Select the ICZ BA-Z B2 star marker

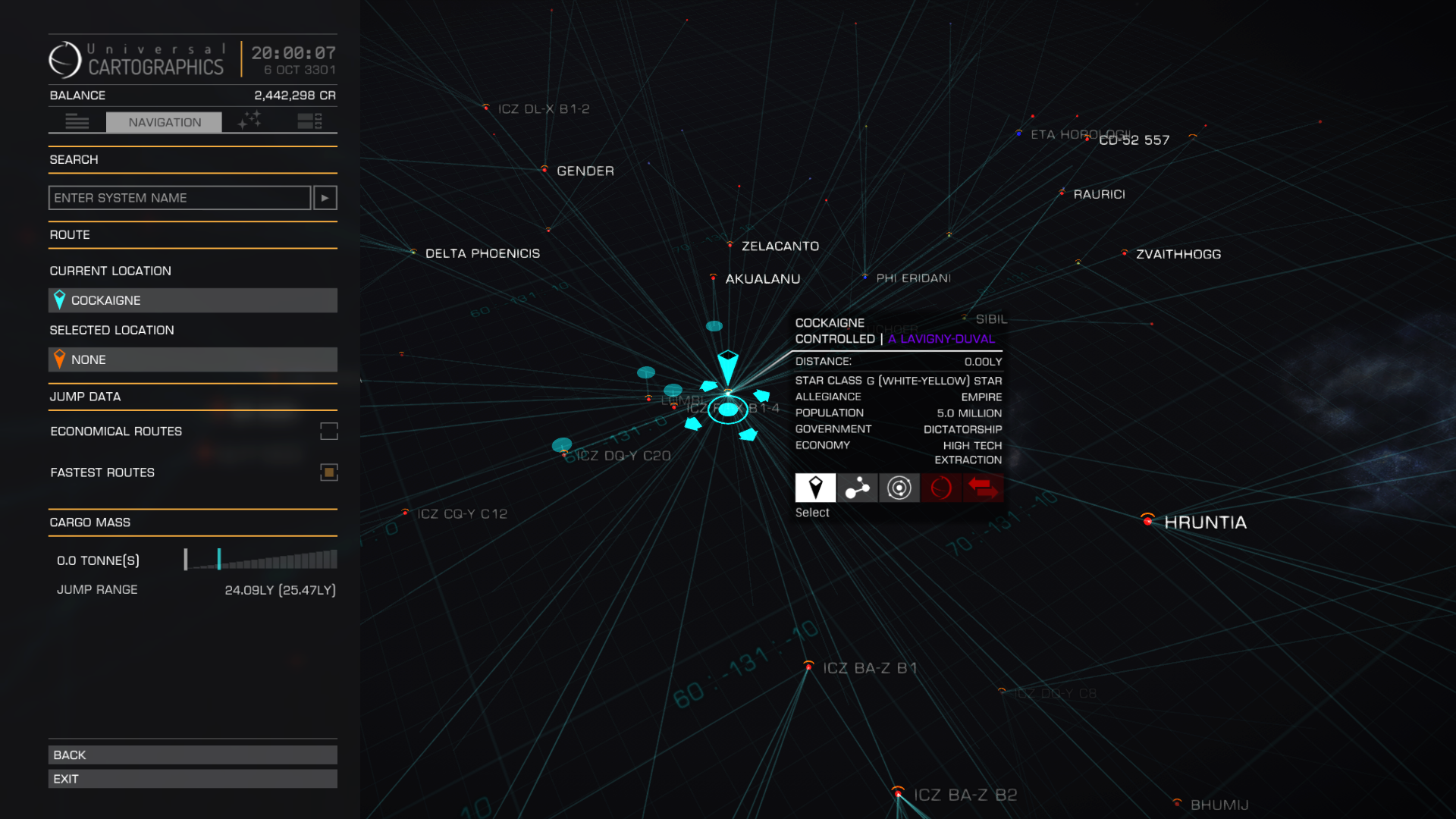[x=898, y=792]
